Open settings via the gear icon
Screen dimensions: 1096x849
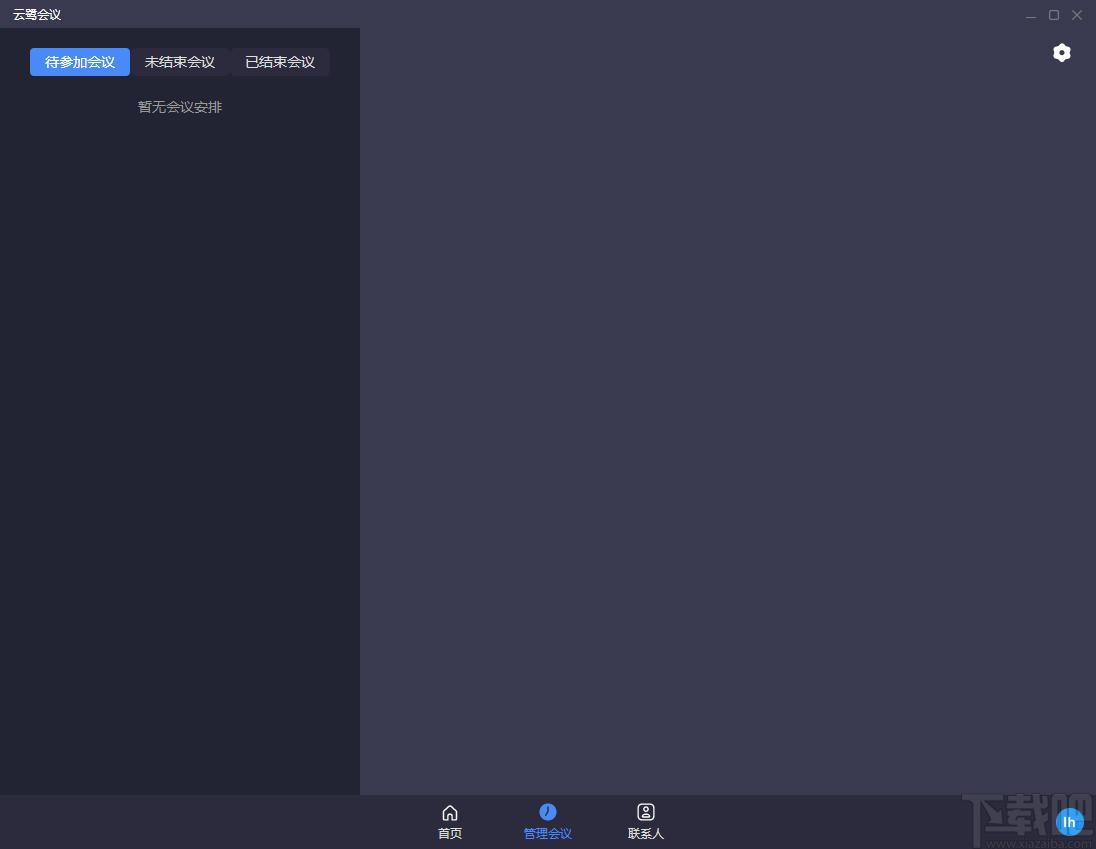click(x=1061, y=53)
